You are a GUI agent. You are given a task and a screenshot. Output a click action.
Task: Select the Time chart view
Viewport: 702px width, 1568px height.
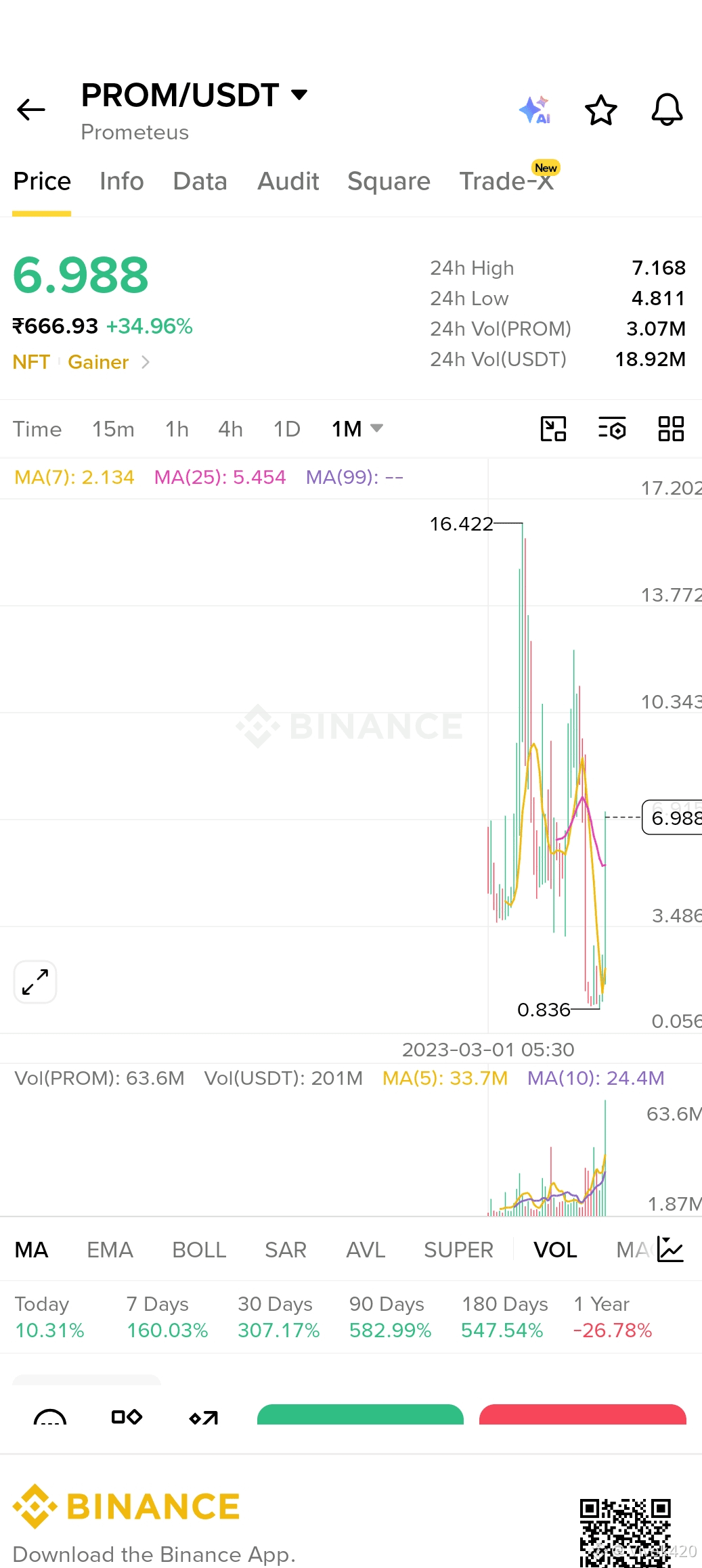[37, 429]
